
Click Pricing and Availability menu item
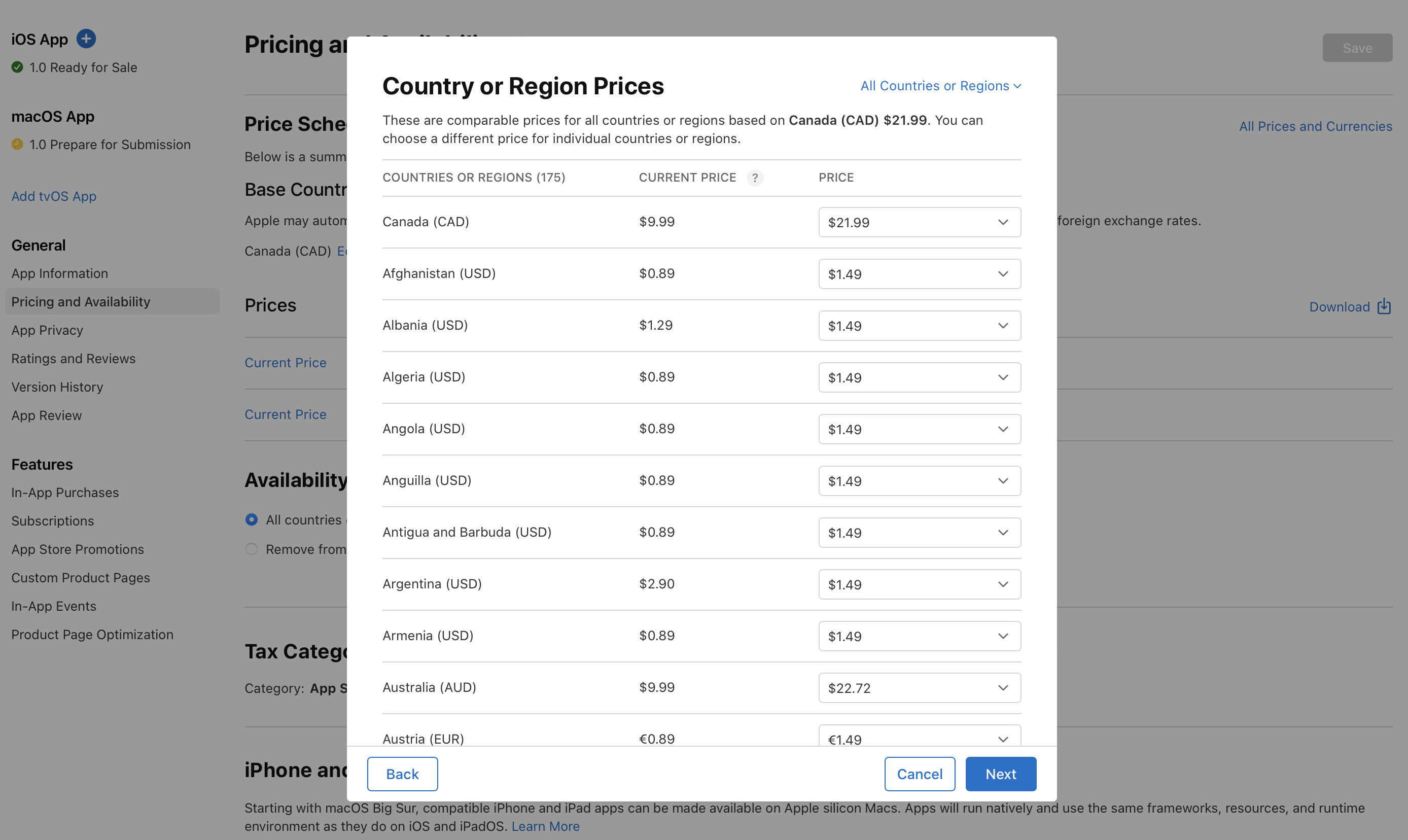click(x=80, y=301)
